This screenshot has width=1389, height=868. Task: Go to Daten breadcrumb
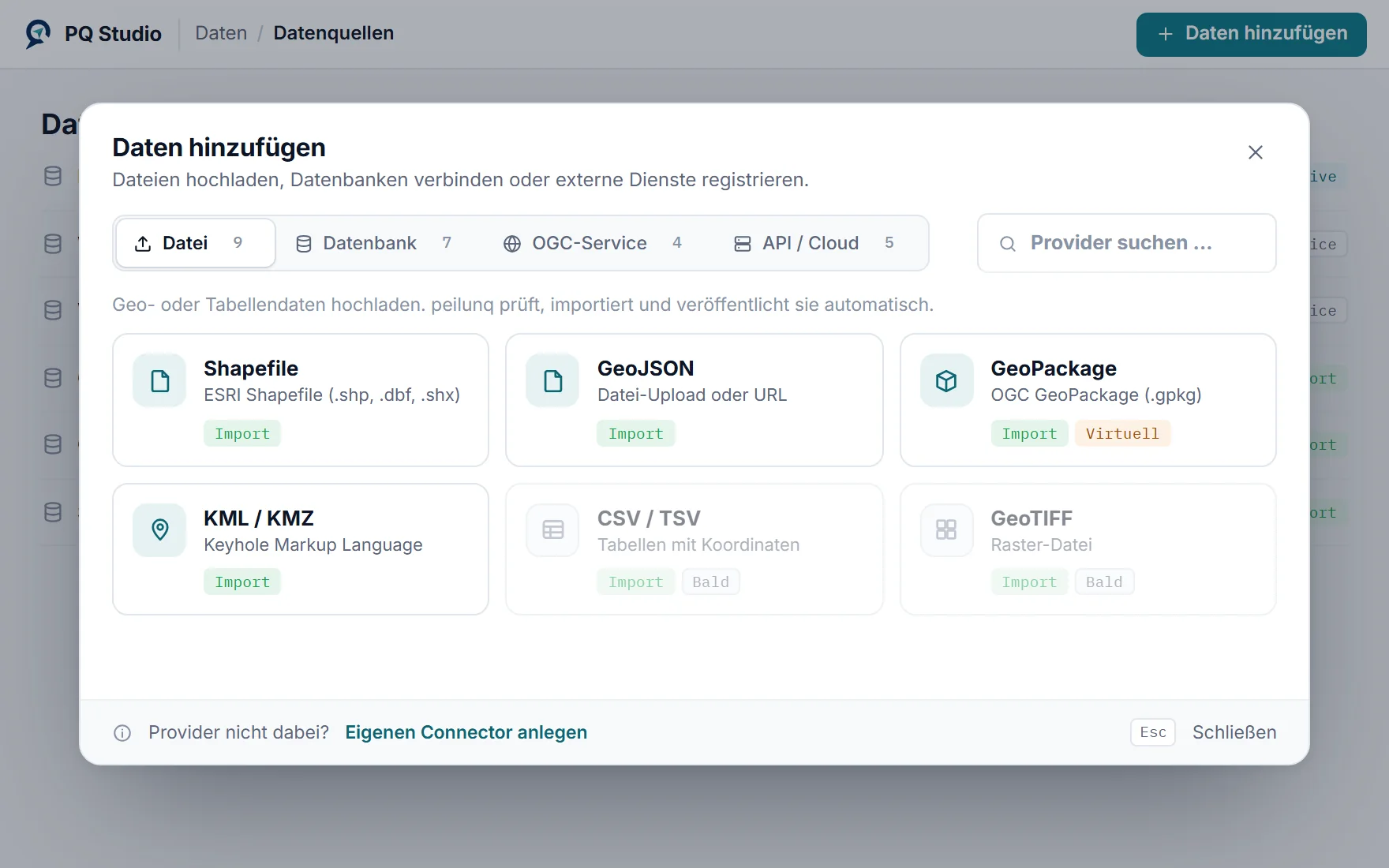click(221, 33)
